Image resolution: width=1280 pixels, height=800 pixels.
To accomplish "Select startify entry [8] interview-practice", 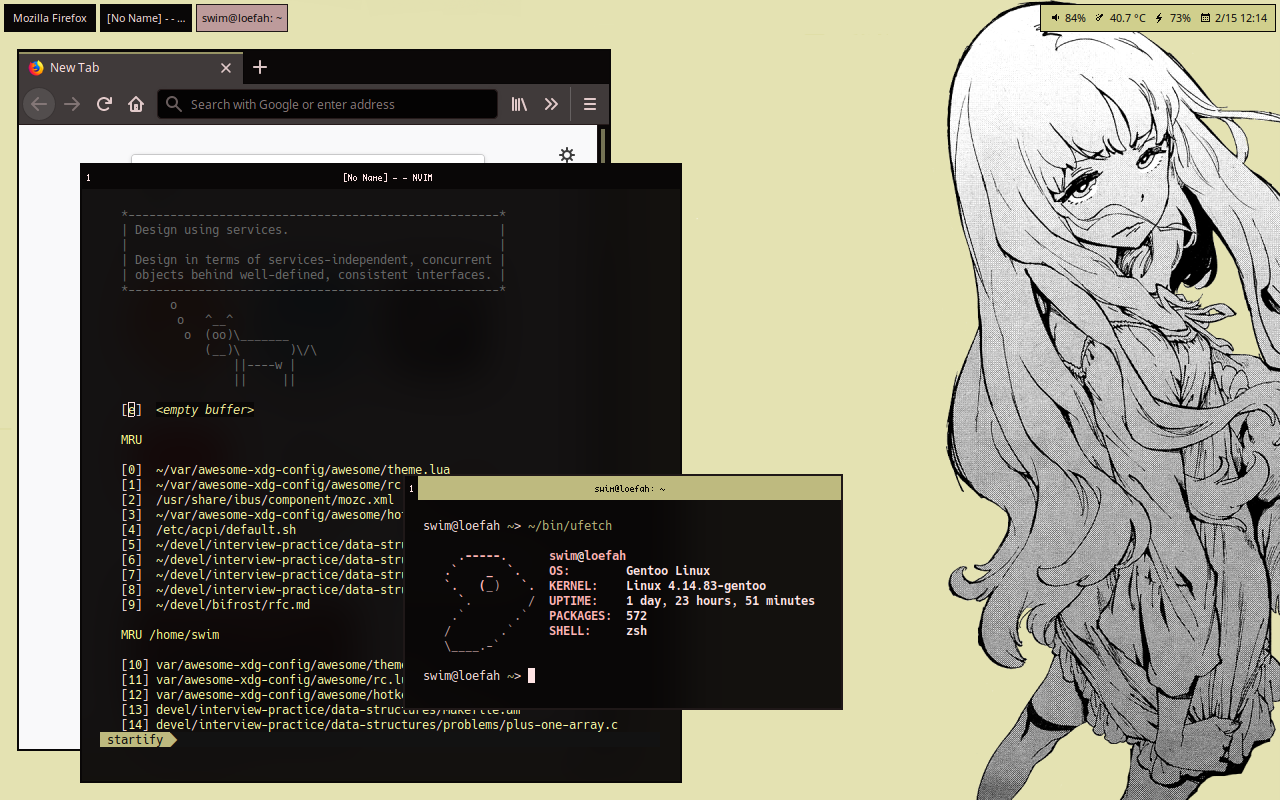I will tap(261, 590).
